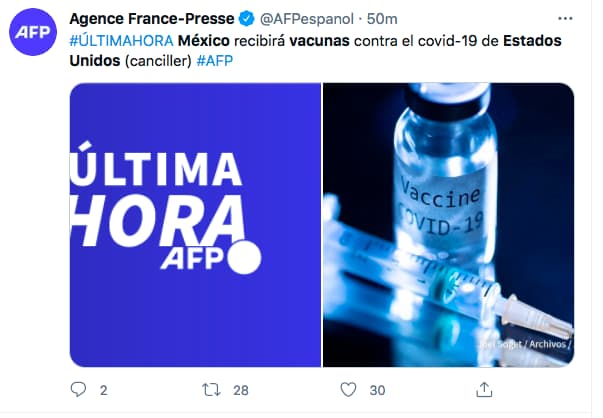Click the reply speech bubble icon

79,388
